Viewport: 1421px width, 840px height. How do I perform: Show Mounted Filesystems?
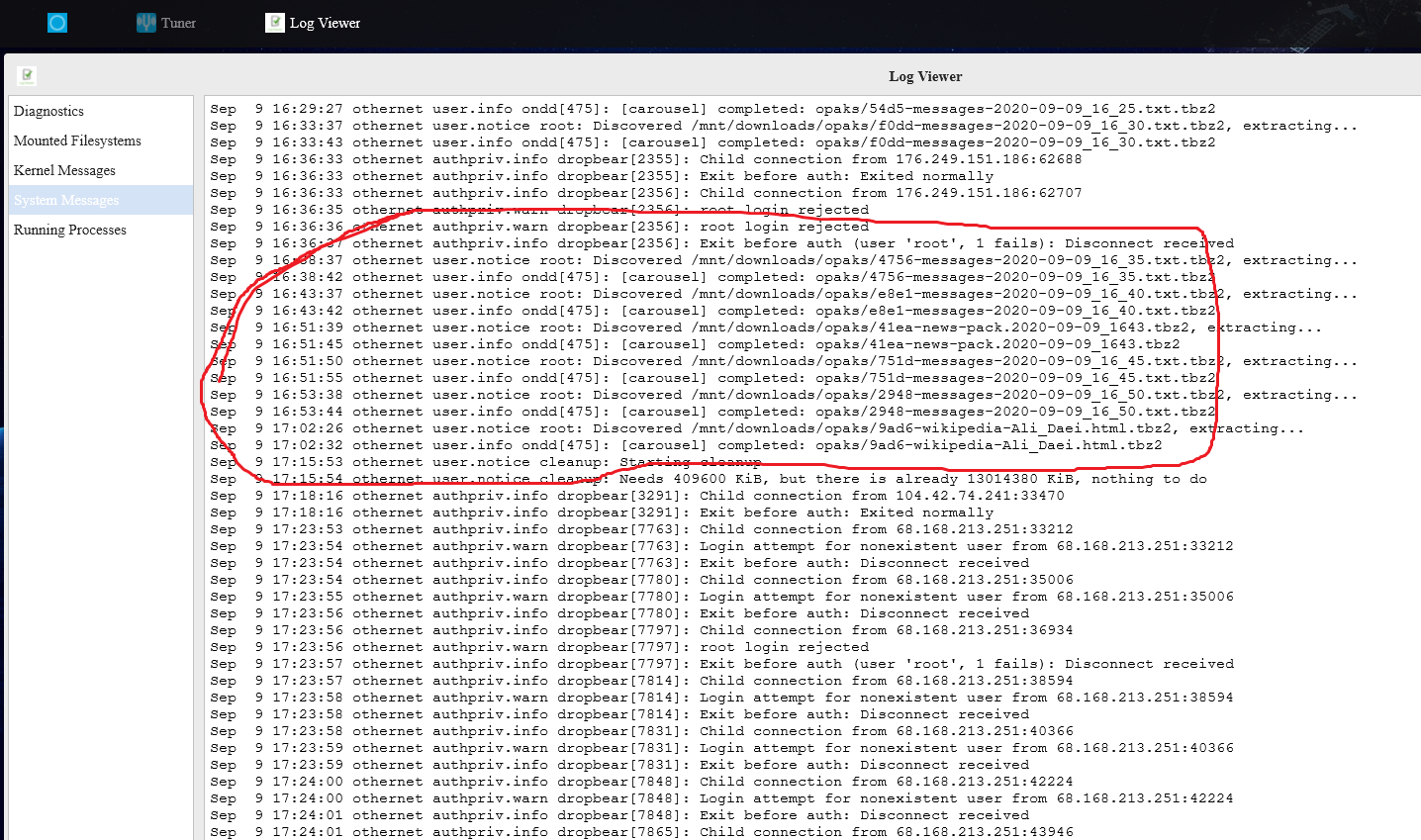77,140
